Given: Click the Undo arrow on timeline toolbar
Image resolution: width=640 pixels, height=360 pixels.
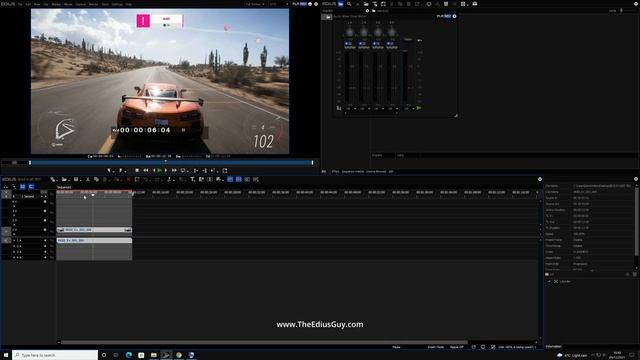Looking at the screenshot, I should [x=146, y=179].
